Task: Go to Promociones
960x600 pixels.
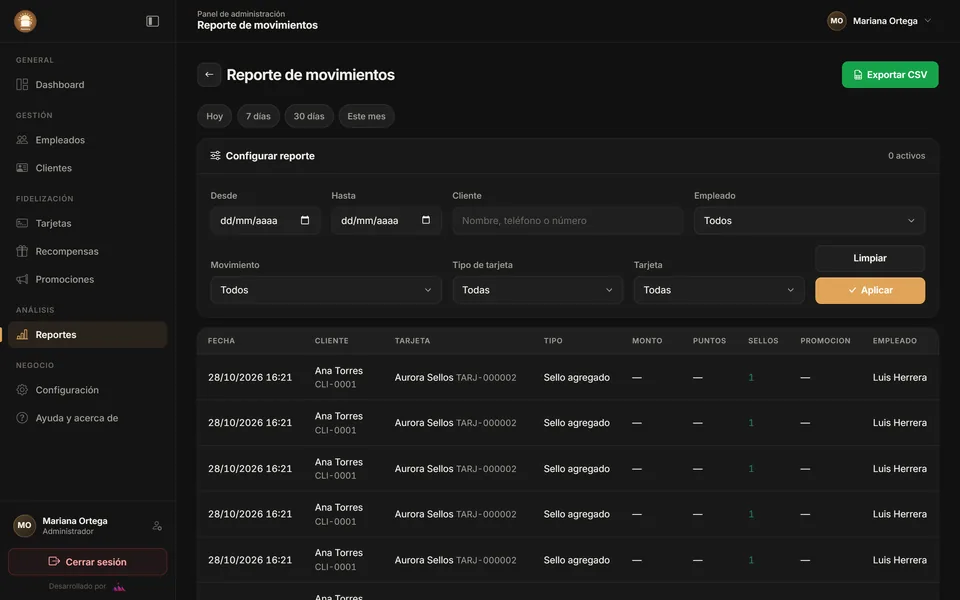Action: [88, 279]
